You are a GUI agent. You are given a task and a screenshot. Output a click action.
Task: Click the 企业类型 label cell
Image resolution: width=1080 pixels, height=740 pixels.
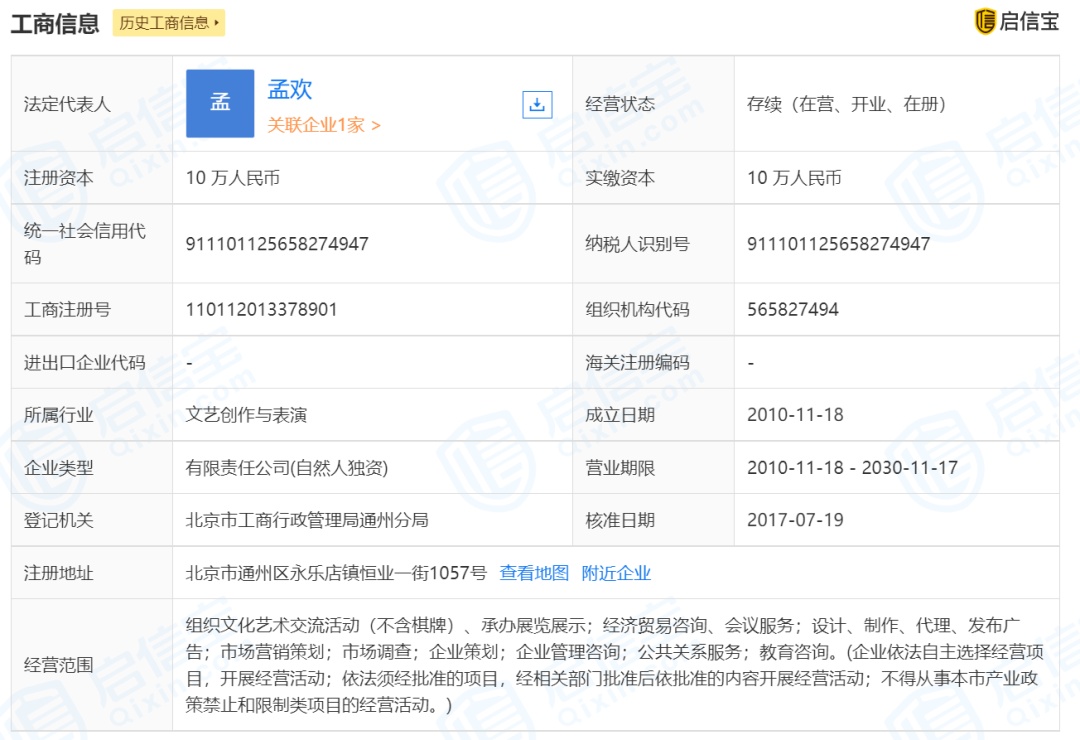[x=92, y=468]
